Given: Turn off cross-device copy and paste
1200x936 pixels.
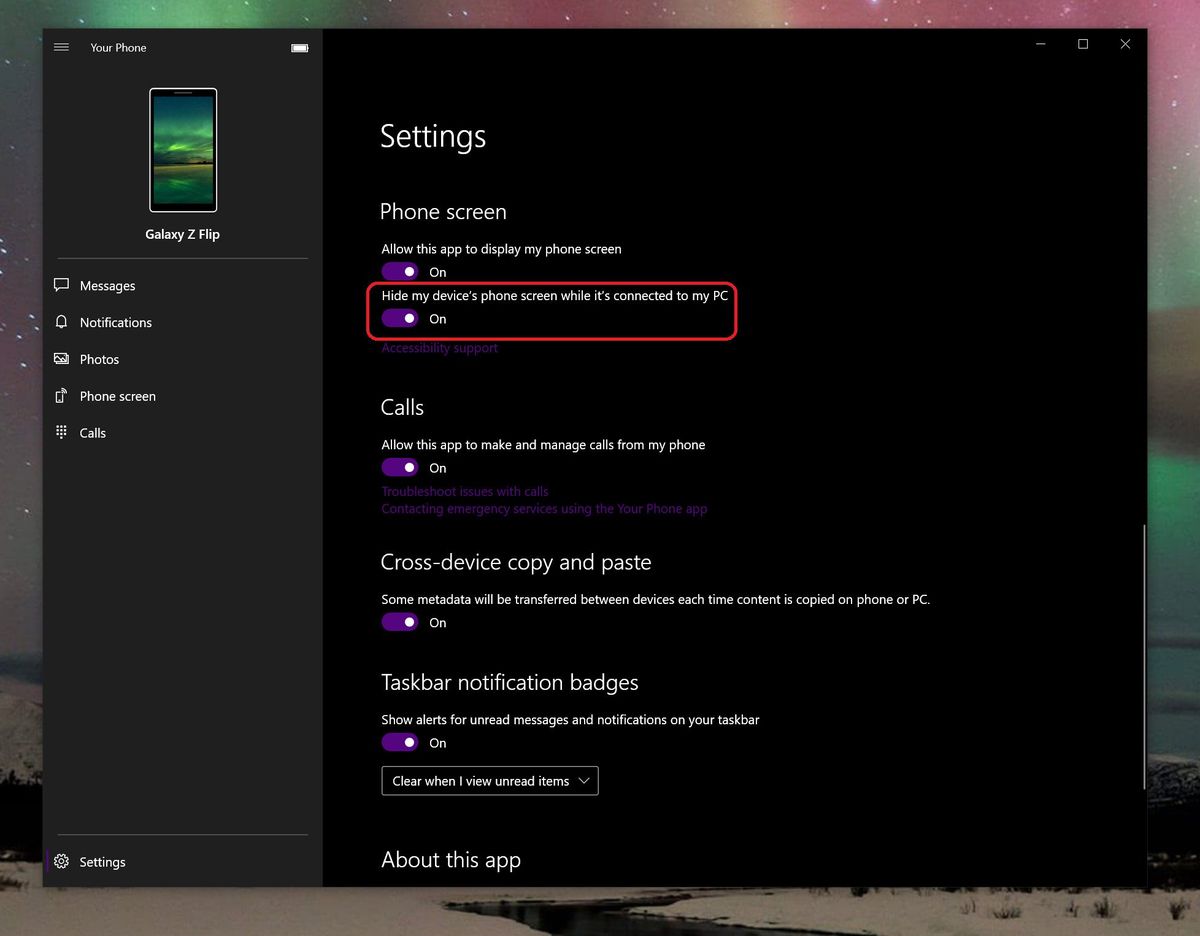Looking at the screenshot, I should click(399, 622).
